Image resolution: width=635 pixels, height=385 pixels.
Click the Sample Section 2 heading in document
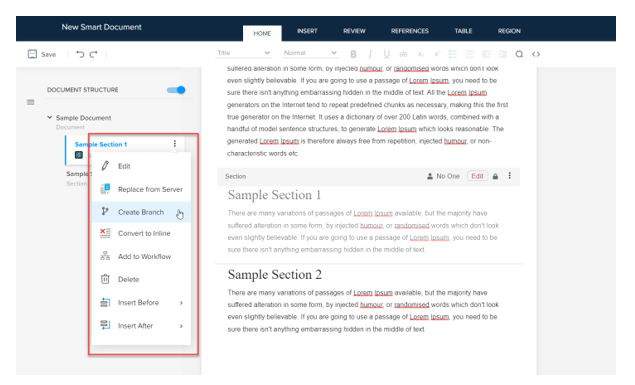pos(275,274)
